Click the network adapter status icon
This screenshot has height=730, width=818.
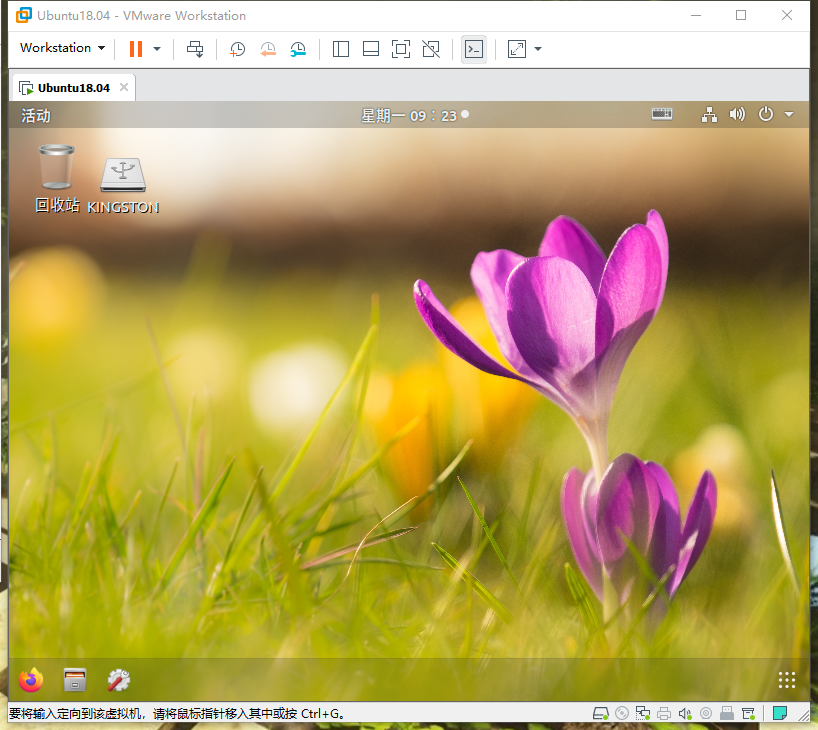(643, 713)
